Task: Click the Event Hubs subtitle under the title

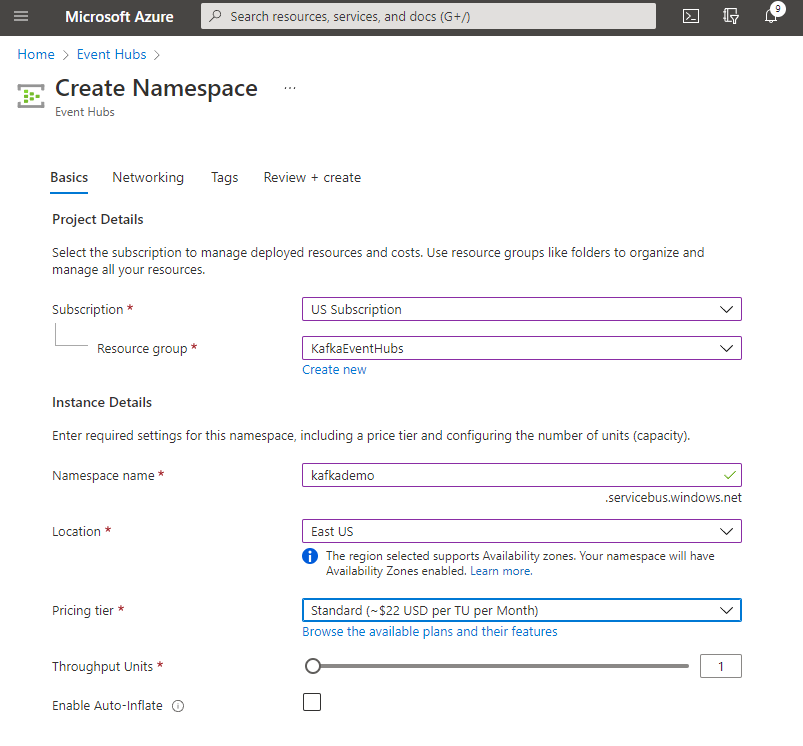Action: point(85,112)
